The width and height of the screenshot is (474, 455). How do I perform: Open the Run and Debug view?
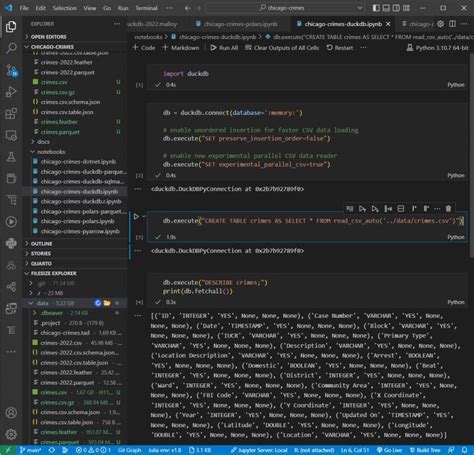(11, 92)
